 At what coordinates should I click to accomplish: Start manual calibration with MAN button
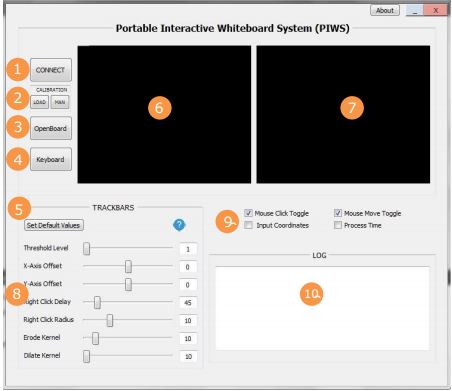pos(60,102)
